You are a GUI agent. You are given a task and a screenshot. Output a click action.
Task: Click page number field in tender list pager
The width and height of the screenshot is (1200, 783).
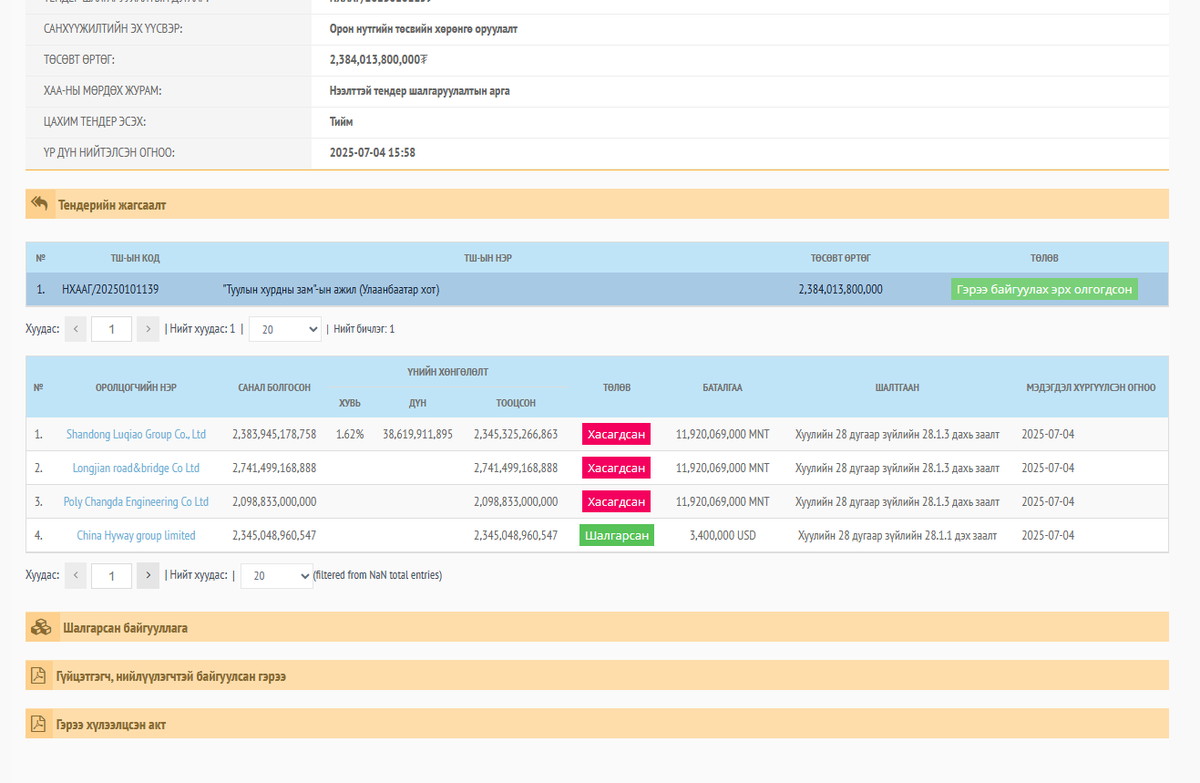[112, 329]
